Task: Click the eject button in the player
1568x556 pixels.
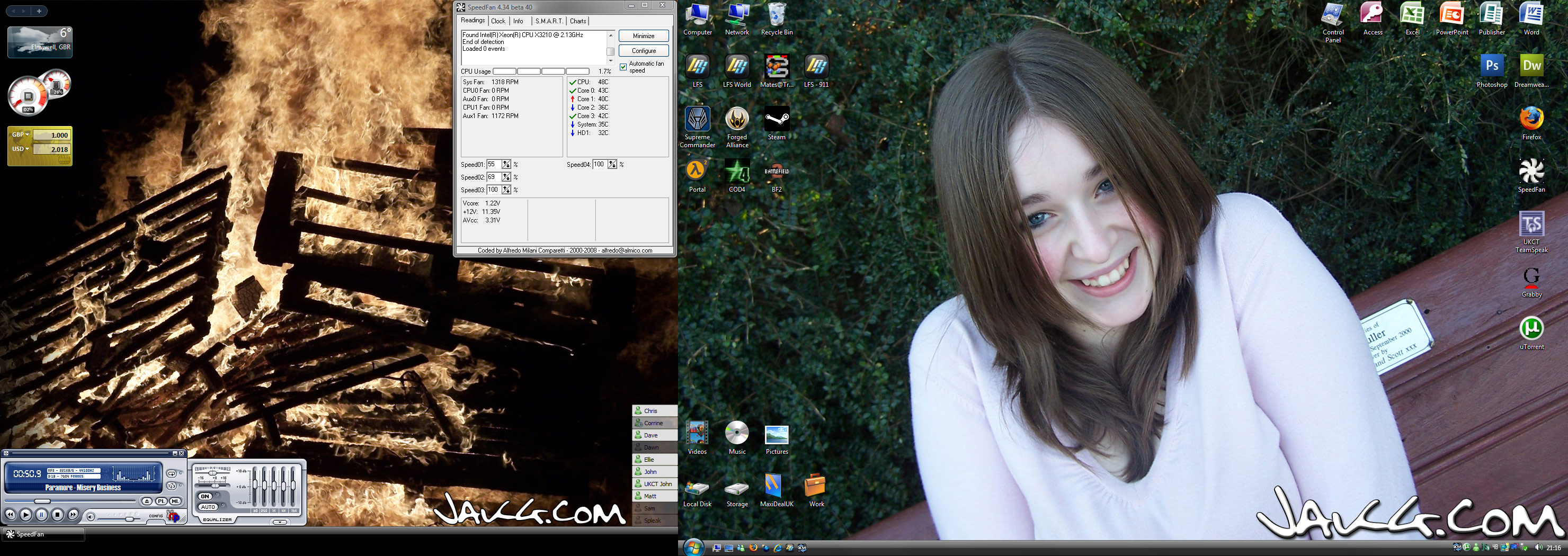Action: pyautogui.click(x=147, y=501)
